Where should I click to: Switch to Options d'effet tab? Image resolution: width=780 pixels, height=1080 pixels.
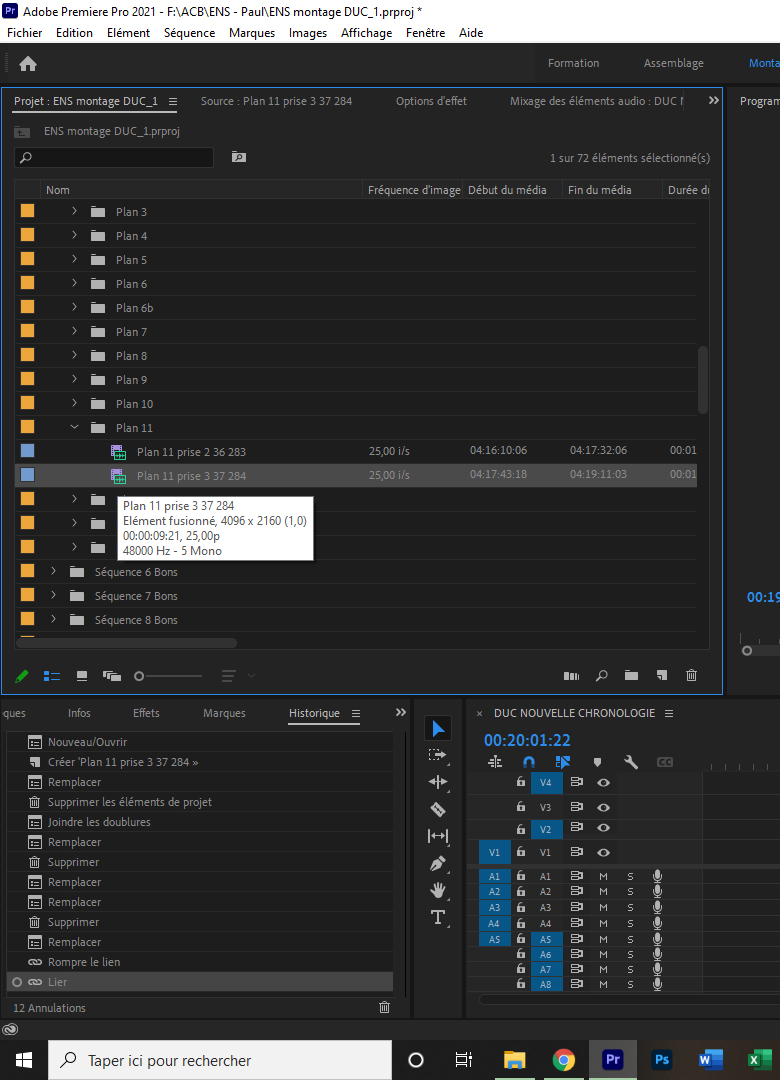tap(431, 101)
